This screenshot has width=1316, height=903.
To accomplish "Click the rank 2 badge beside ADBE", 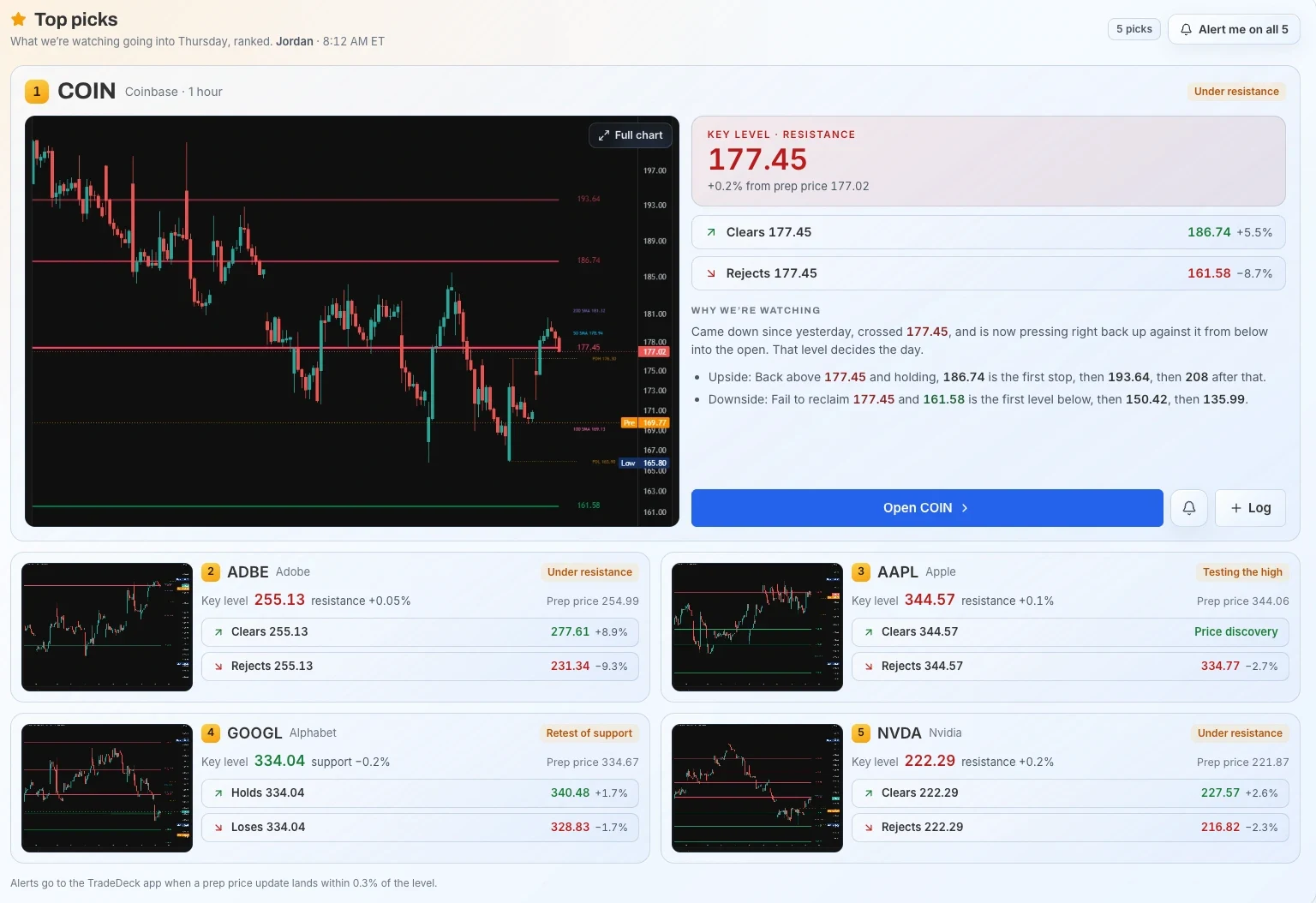I will [x=211, y=571].
